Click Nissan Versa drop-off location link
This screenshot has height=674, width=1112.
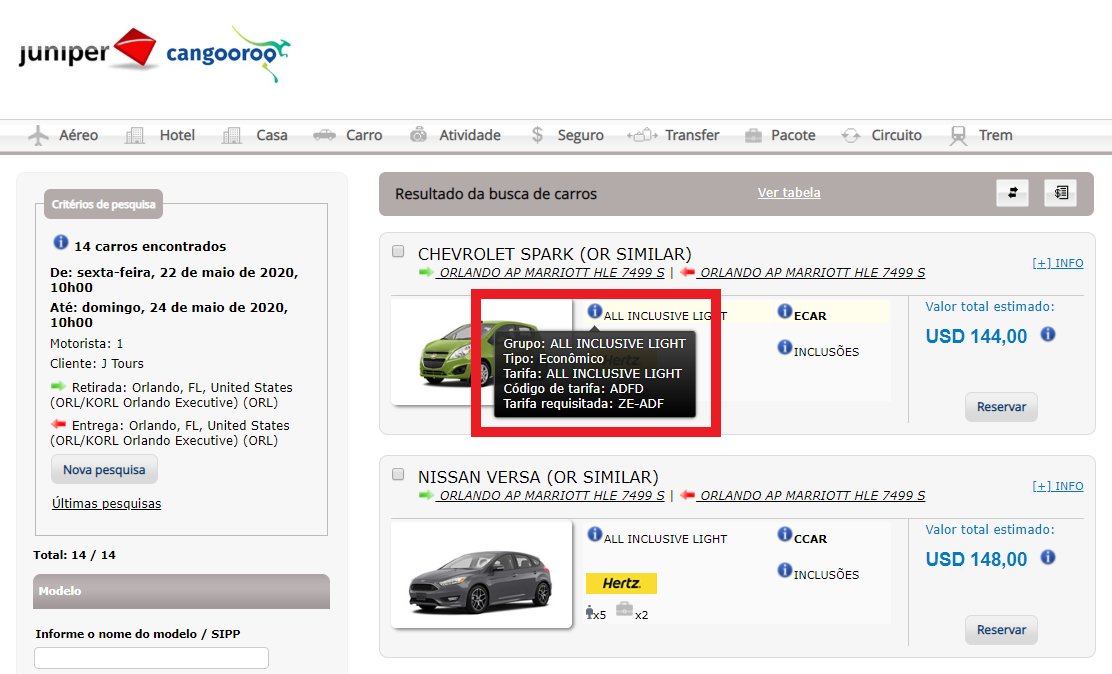[811, 495]
